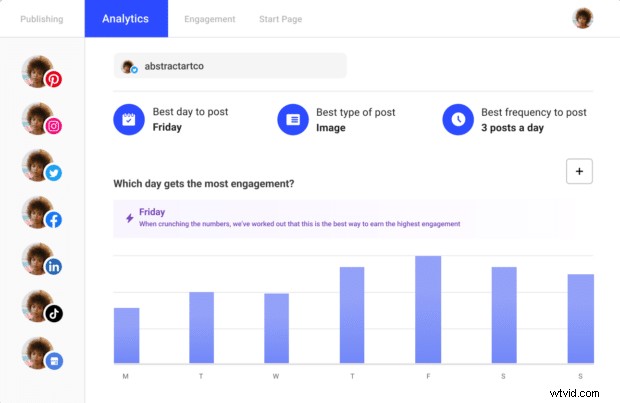Viewport: 620px width, 403px height.
Task: Click the Monday engagement bar
Action: pos(127,335)
